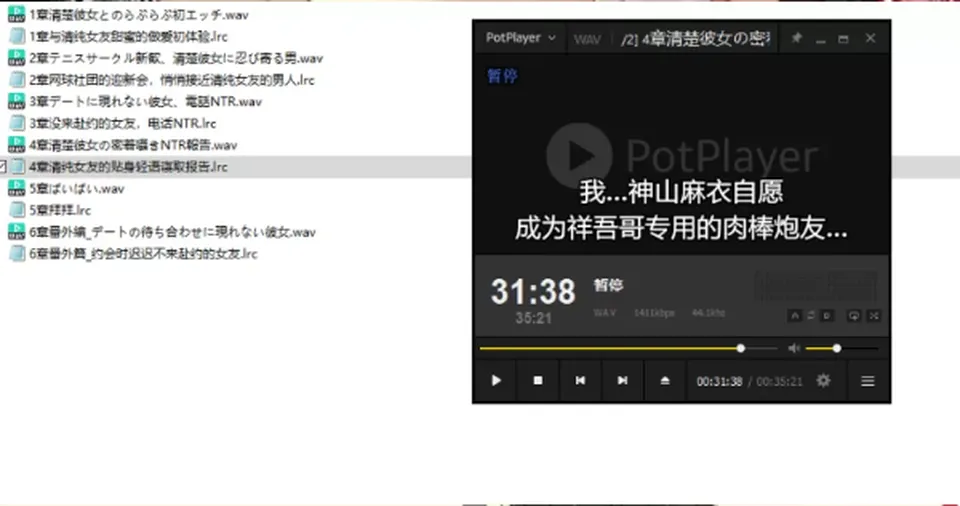Image resolution: width=960 pixels, height=506 pixels.
Task: Click the yellow seek bar in PotPlayer
Action: (x=628, y=349)
